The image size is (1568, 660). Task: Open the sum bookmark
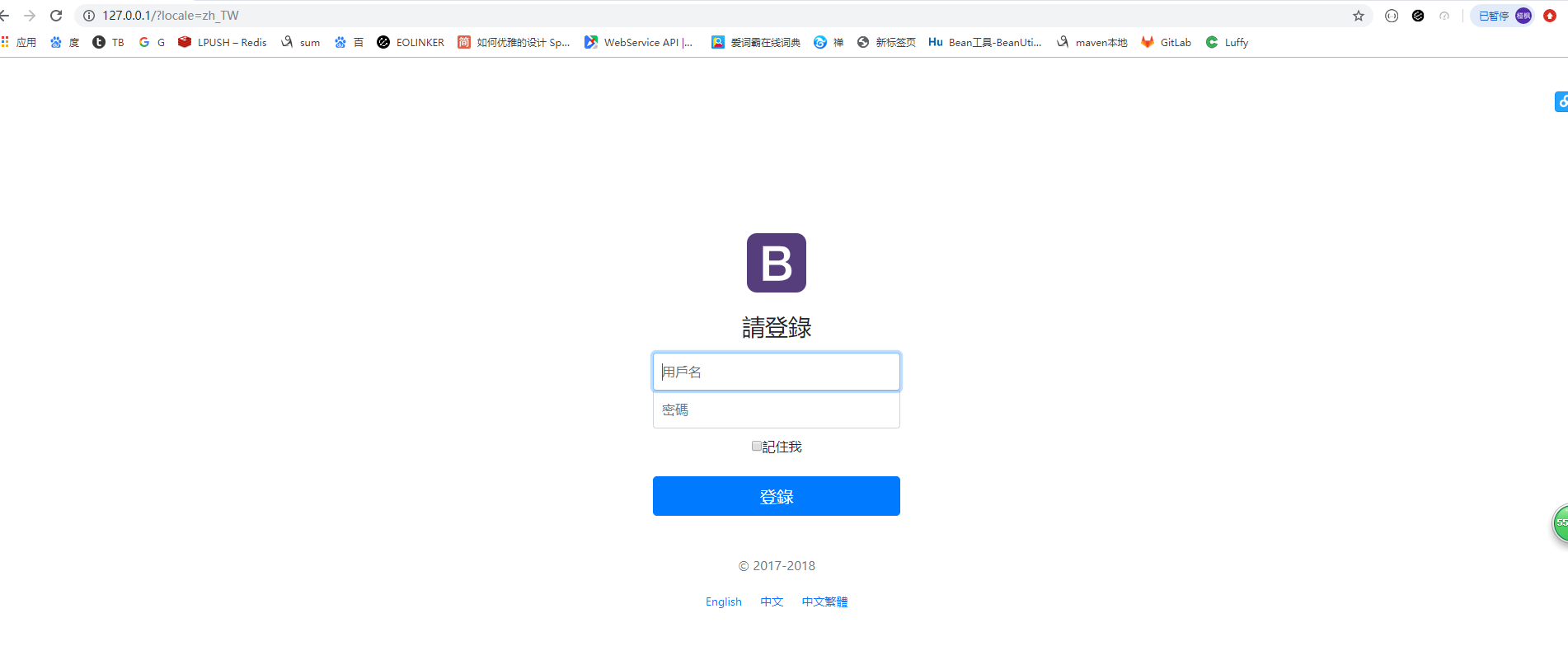click(300, 42)
